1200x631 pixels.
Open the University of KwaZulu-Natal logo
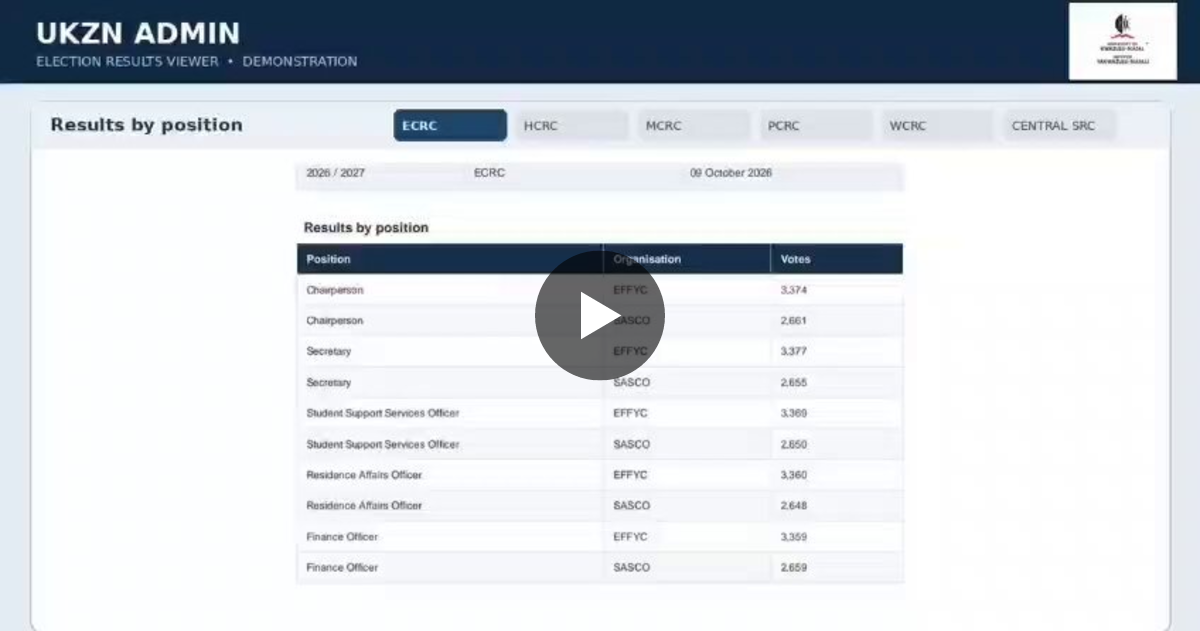(x=1122, y=41)
